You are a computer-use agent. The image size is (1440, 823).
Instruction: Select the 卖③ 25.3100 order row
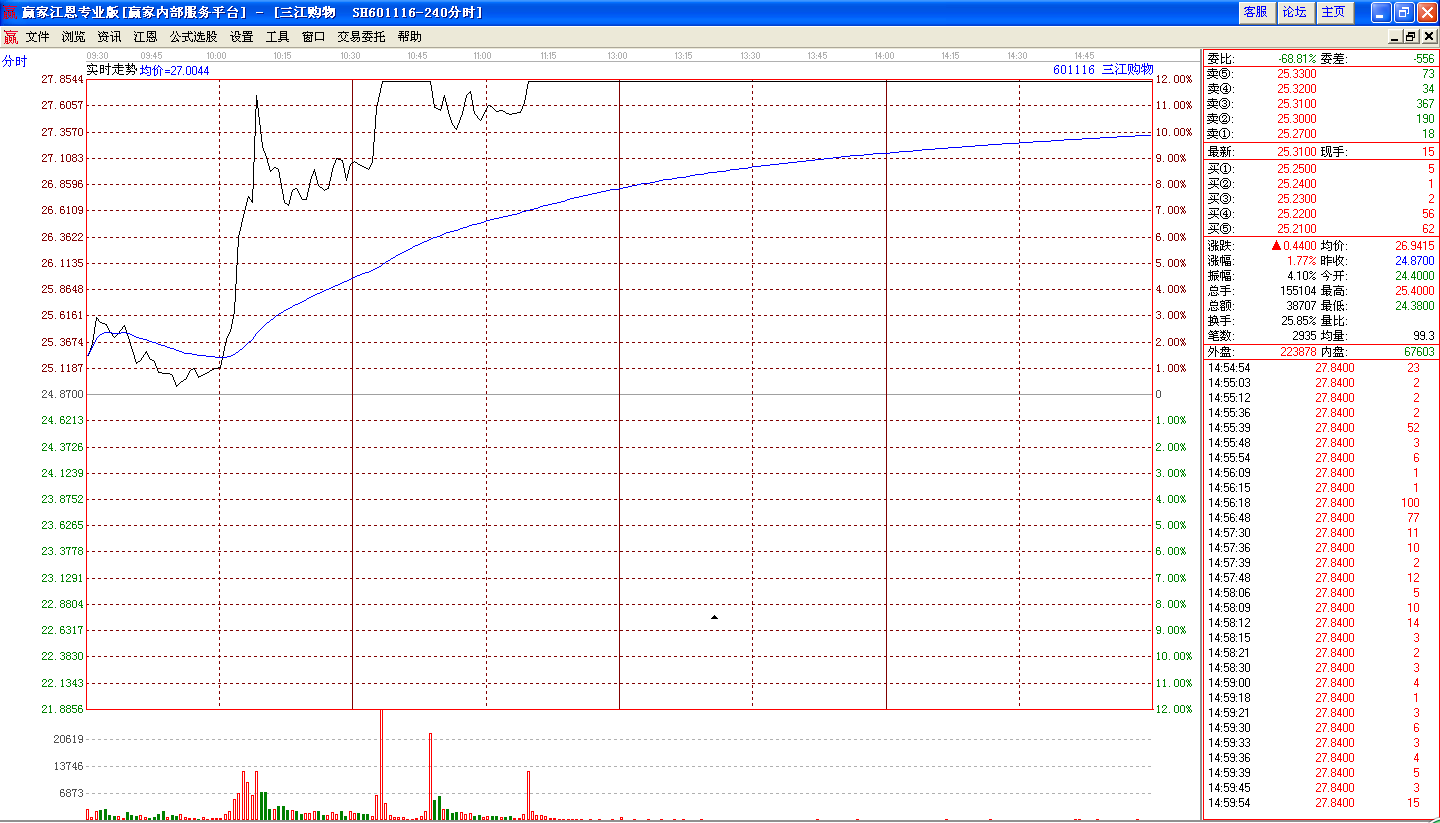(x=1321, y=104)
